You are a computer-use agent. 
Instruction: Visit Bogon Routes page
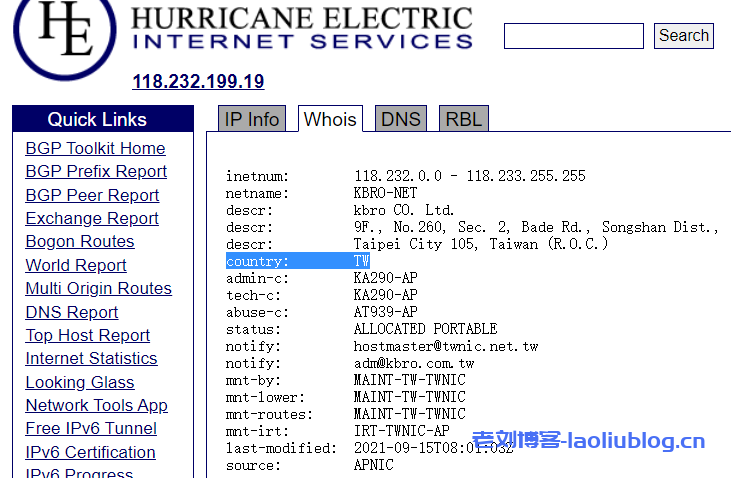(80, 242)
